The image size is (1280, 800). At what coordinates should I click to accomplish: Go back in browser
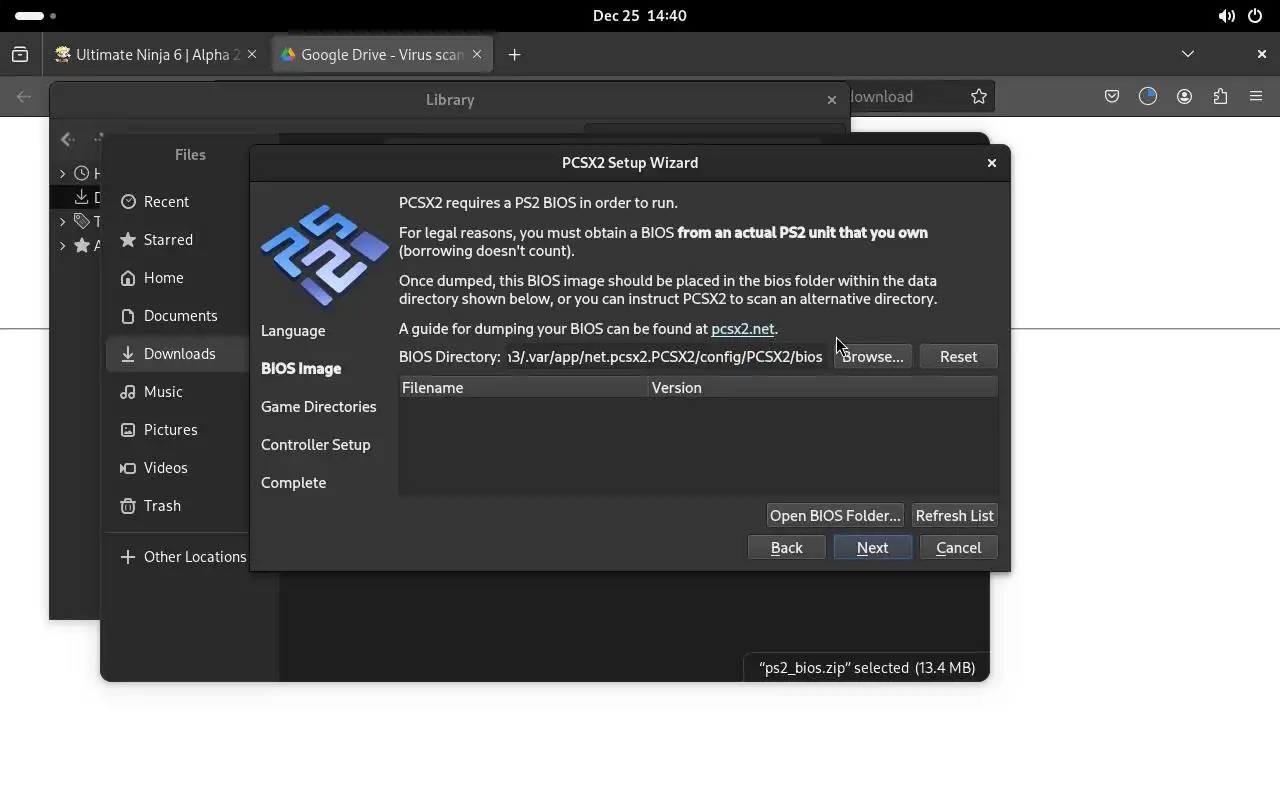24,97
